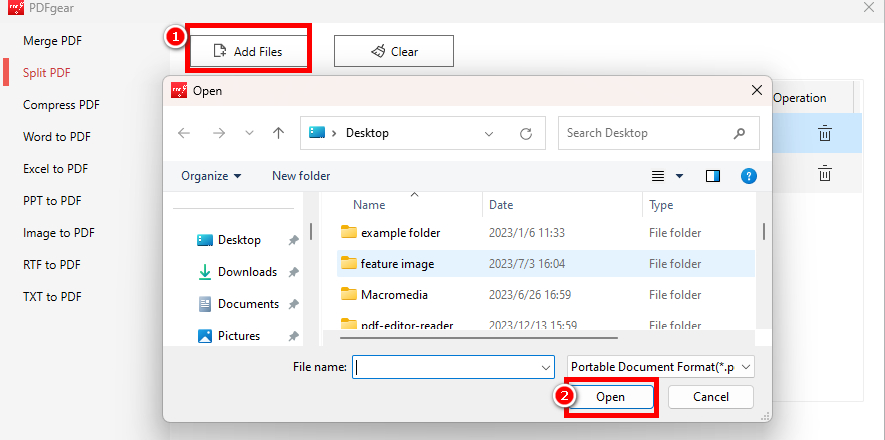
Task: Expand recent locations chevron
Action: click(x=249, y=134)
